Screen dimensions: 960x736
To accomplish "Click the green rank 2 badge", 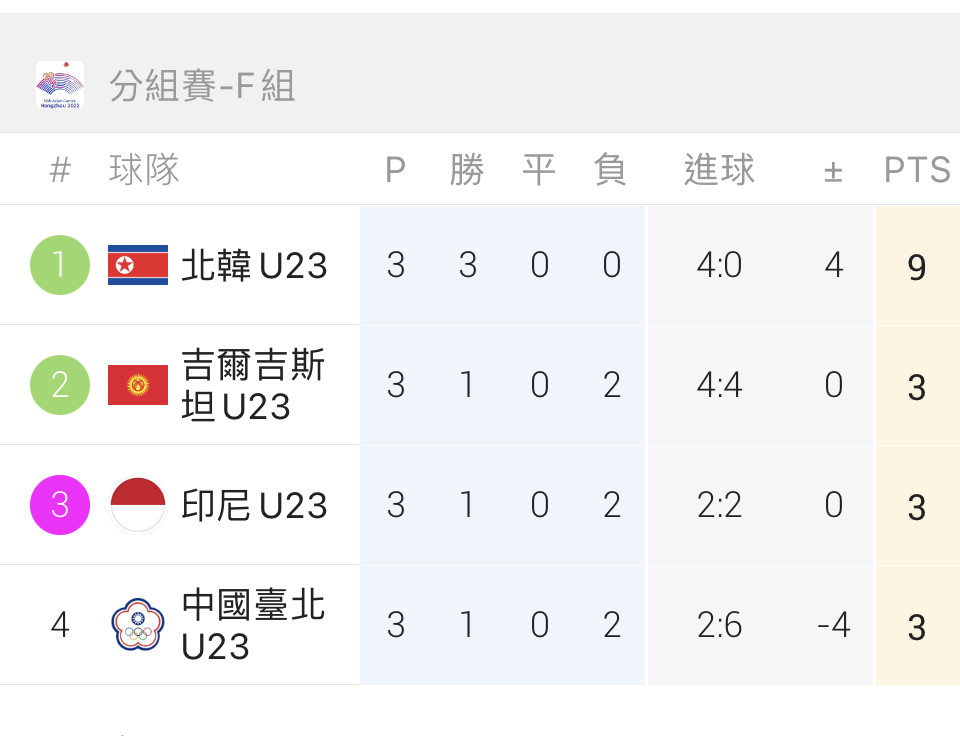I will click(x=60, y=385).
